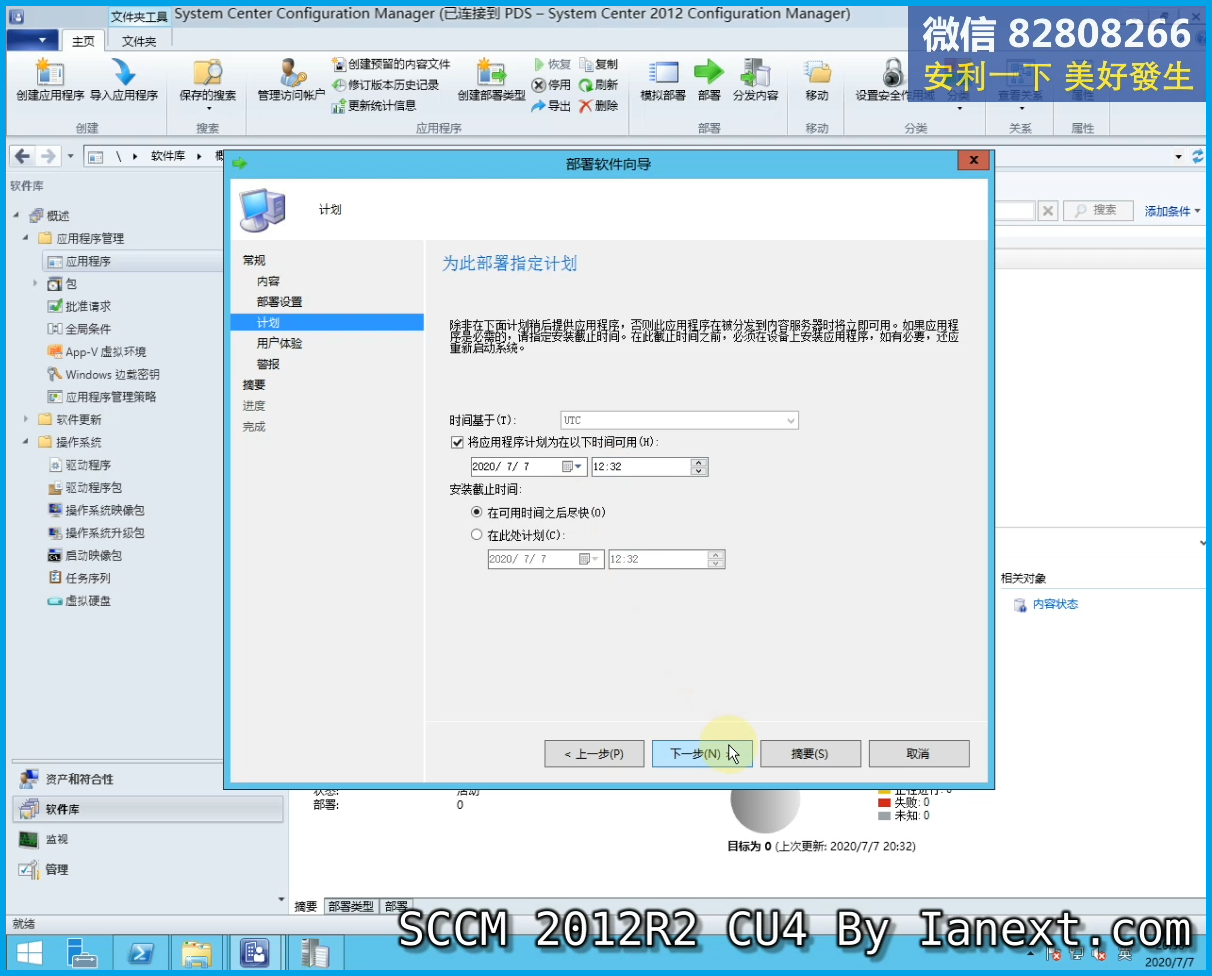The width and height of the screenshot is (1212, 976).
Task: Click the Export (导出) ribbon icon
Action: 551,106
